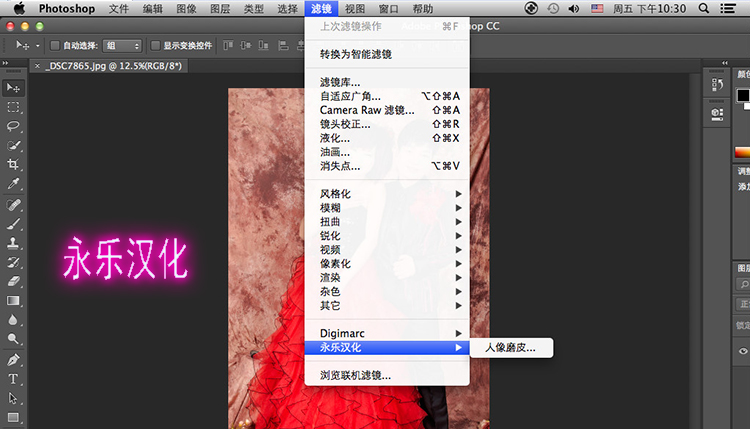
Task: Toggle the layer visibility eye icon
Action: [x=743, y=351]
